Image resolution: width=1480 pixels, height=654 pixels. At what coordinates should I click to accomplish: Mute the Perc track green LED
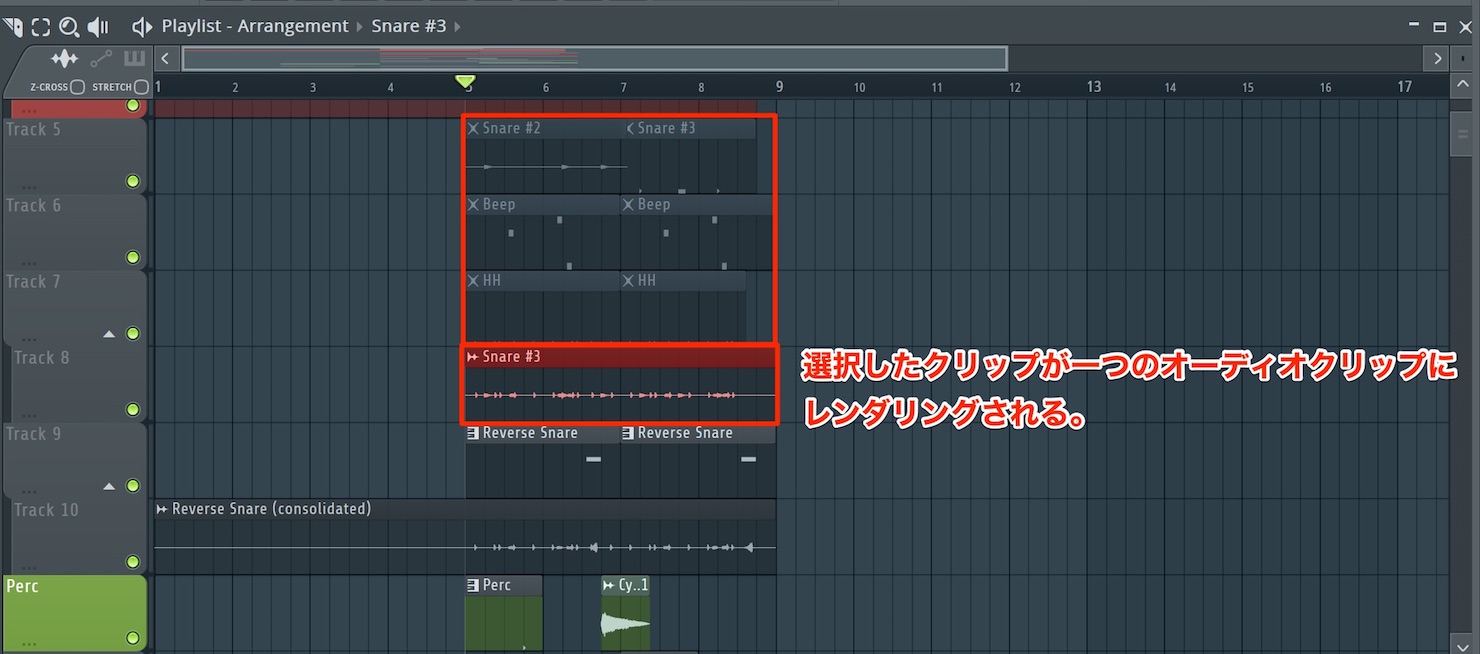tap(133, 637)
